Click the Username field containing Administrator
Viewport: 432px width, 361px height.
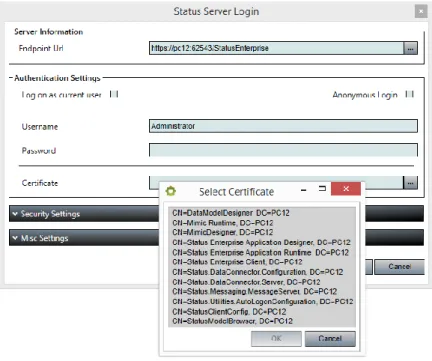[x=283, y=126]
